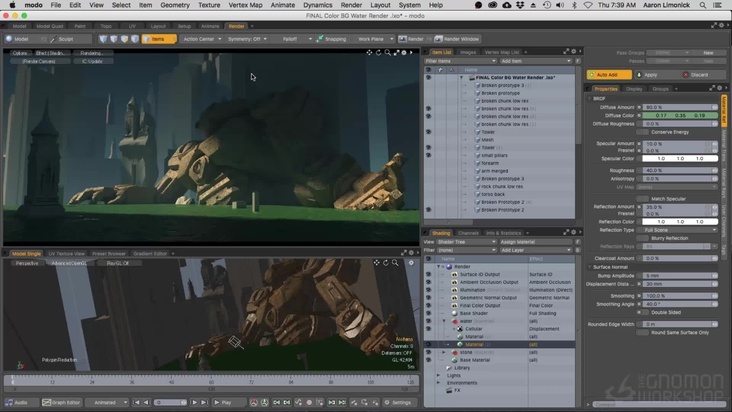Screen dimensions: 732x412
Task: Expand the Lights group in Shader Tree
Action: pos(438,376)
